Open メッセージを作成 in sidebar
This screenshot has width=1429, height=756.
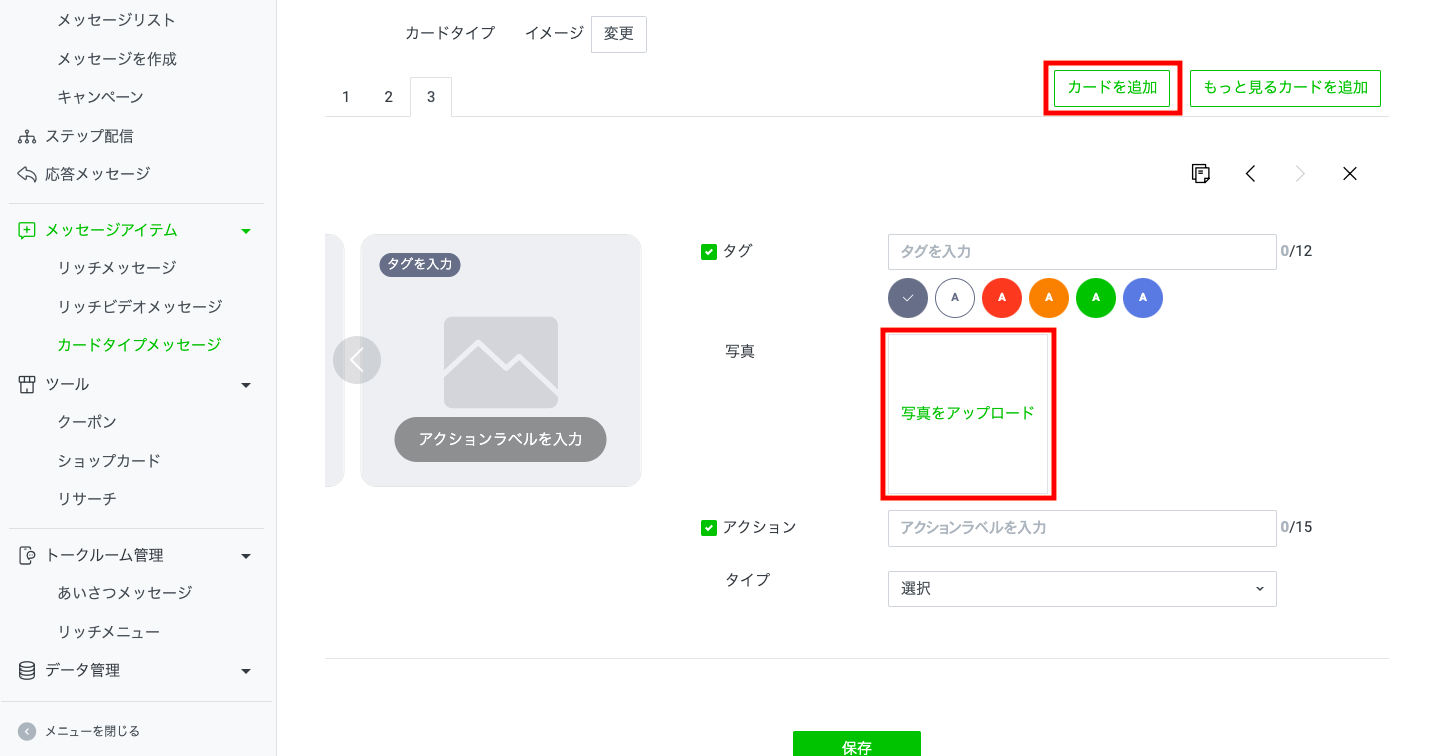117,59
